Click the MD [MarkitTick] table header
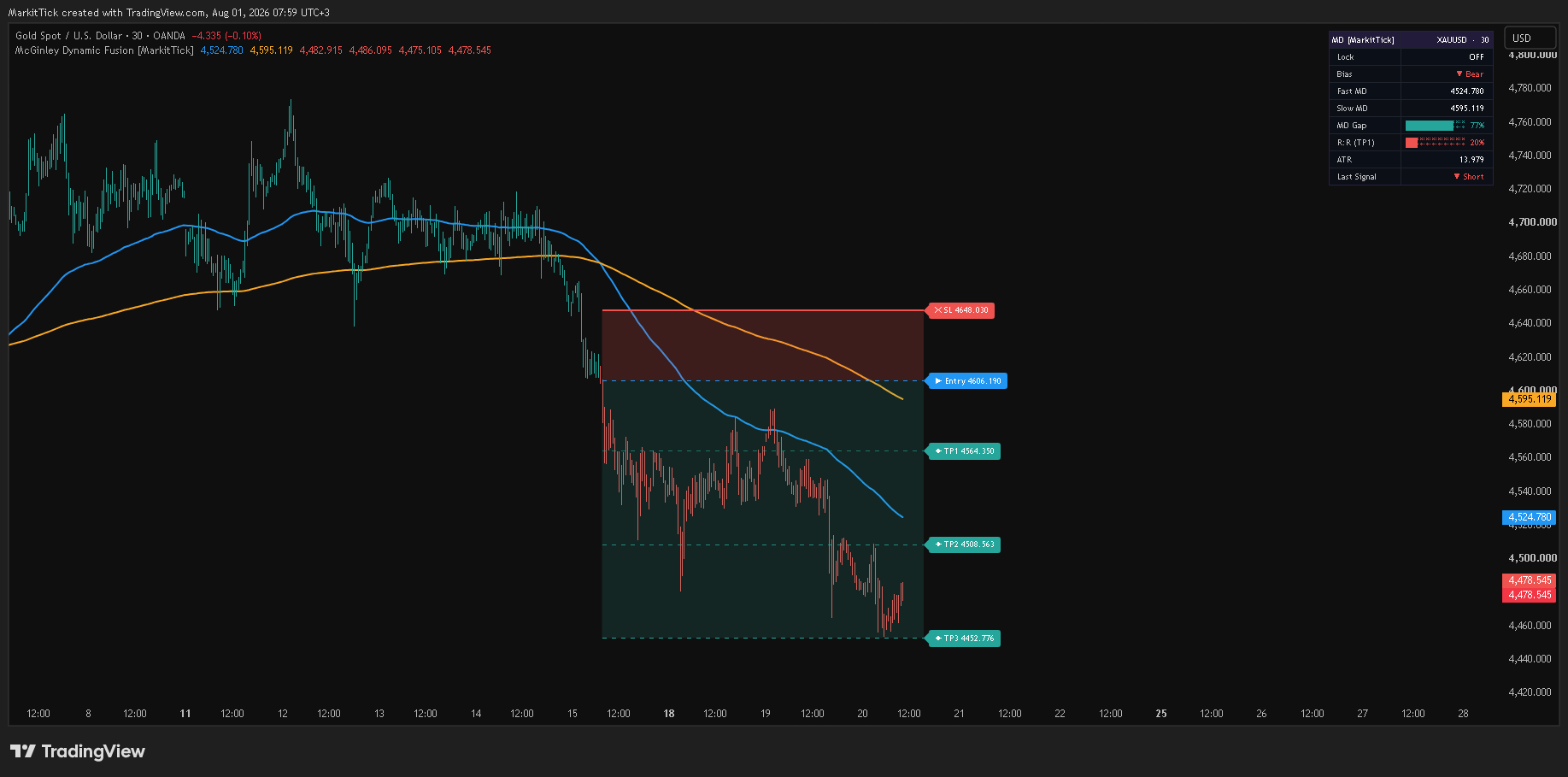Image resolution: width=1568 pixels, height=777 pixels. pos(1364,40)
